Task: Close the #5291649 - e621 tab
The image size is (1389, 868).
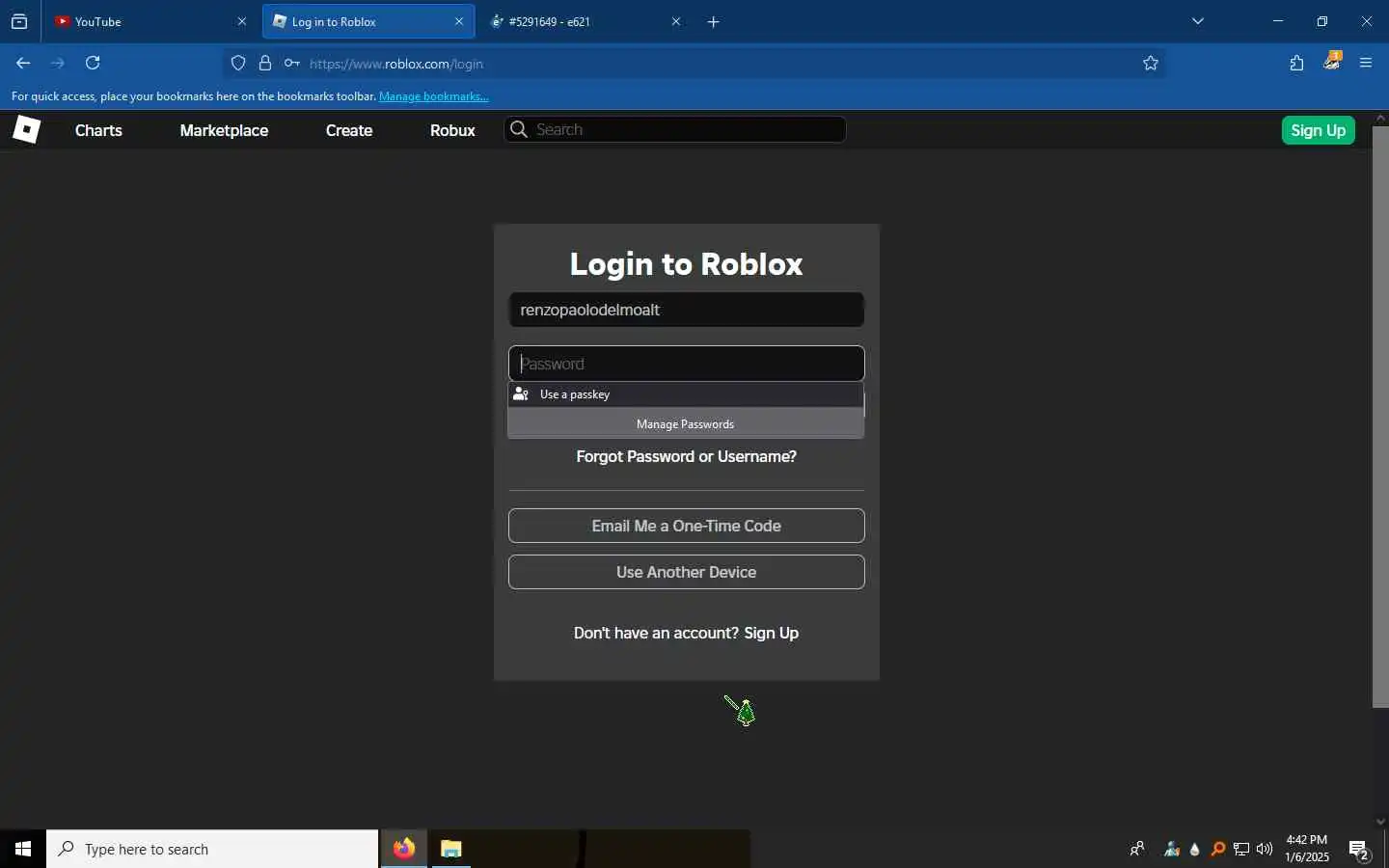Action: coord(676,21)
